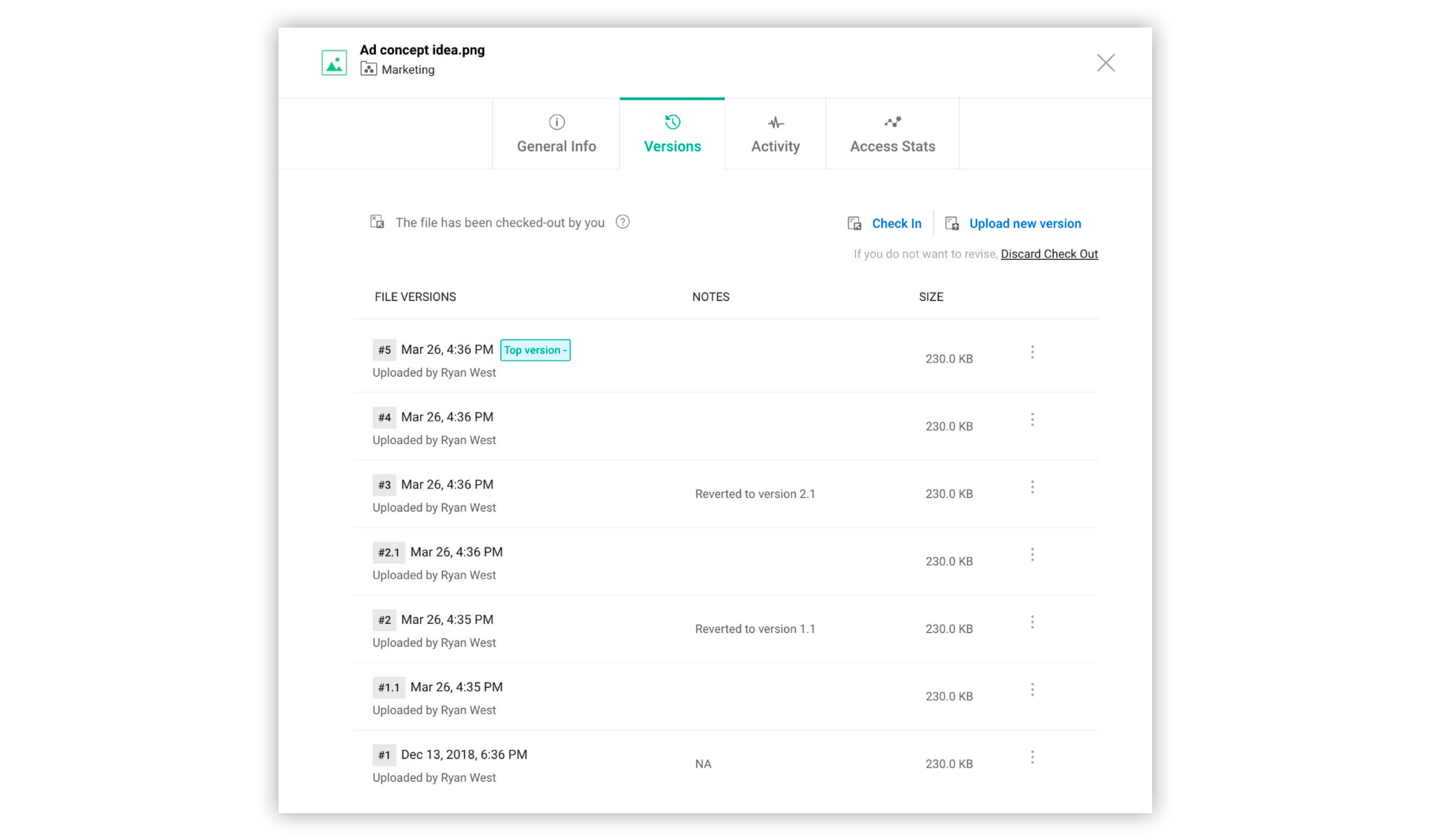
Task: Open more options for version #3
Action: 1032,487
